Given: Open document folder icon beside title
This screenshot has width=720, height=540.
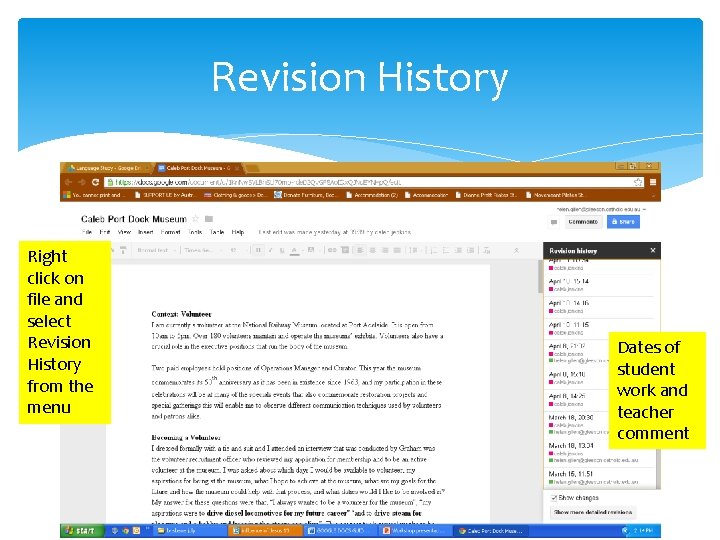Looking at the screenshot, I should 209,219.
